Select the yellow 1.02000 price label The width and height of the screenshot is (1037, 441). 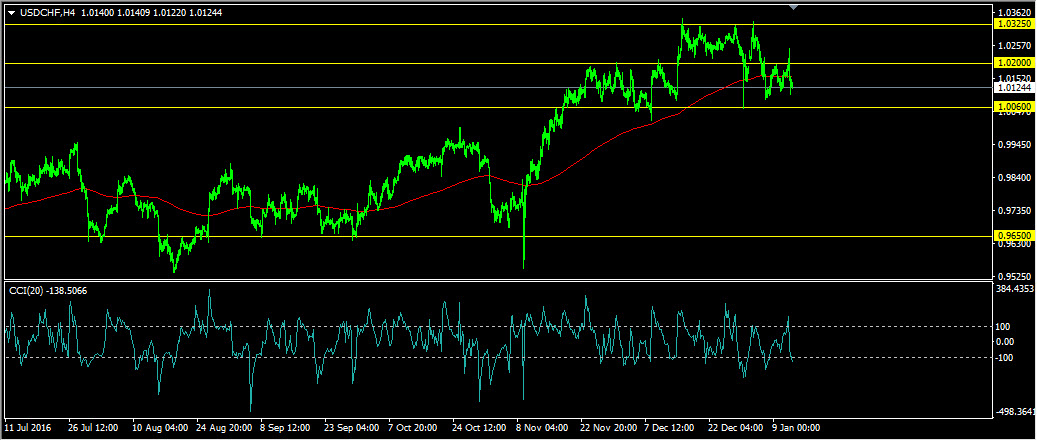[x=1013, y=63]
